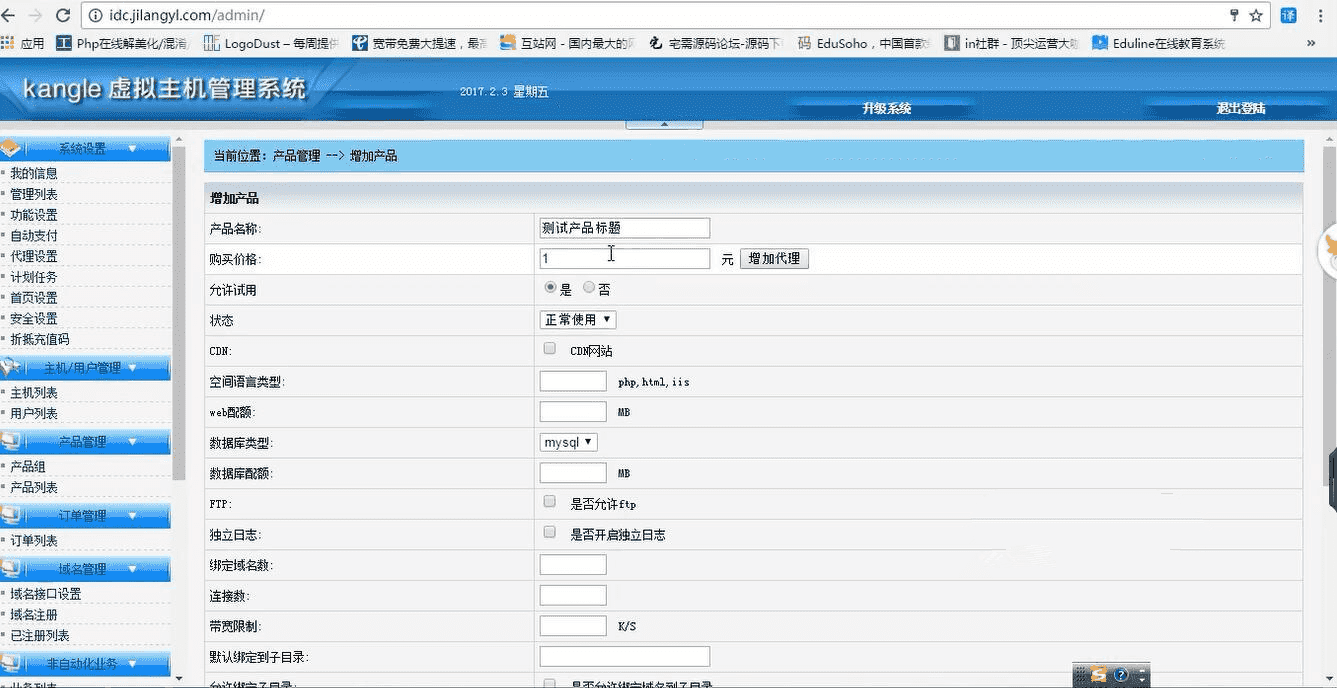This screenshot has width=1337, height=688.
Task: Click the browser back arrow
Action: click(x=11, y=16)
